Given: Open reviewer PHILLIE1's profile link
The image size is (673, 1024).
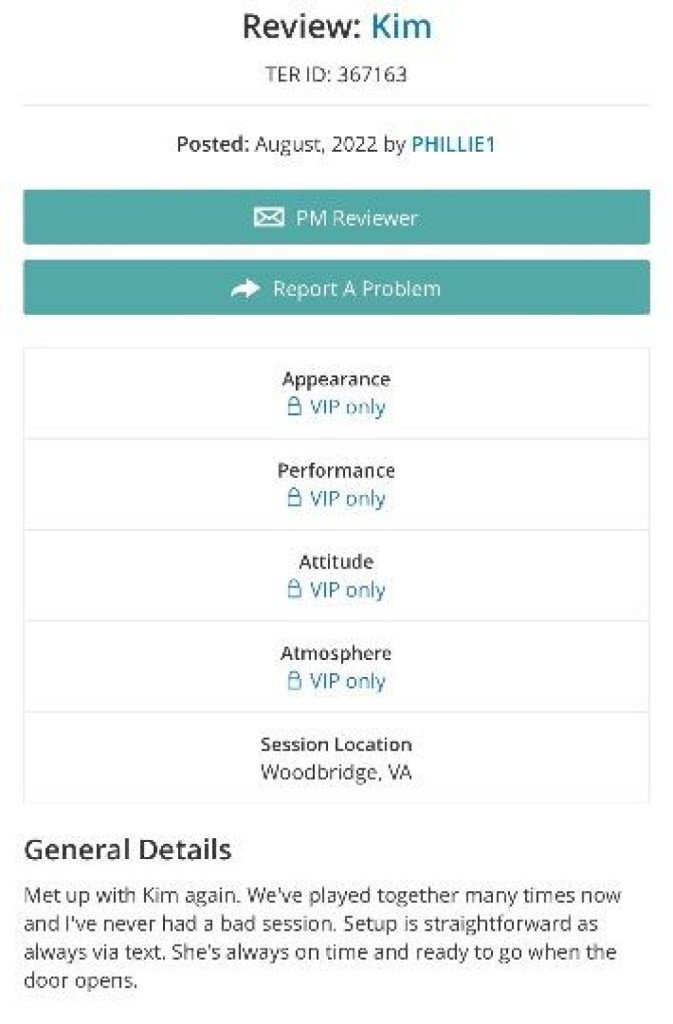Looking at the screenshot, I should pos(453,144).
